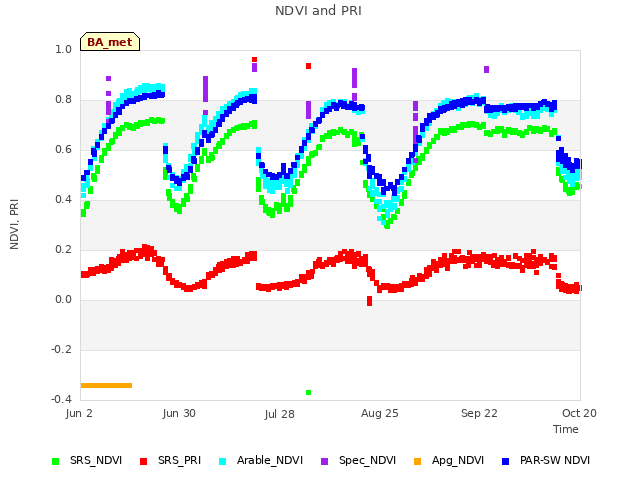Click the 1.0 y-axis tick label
The image size is (640, 480).
point(63,50)
